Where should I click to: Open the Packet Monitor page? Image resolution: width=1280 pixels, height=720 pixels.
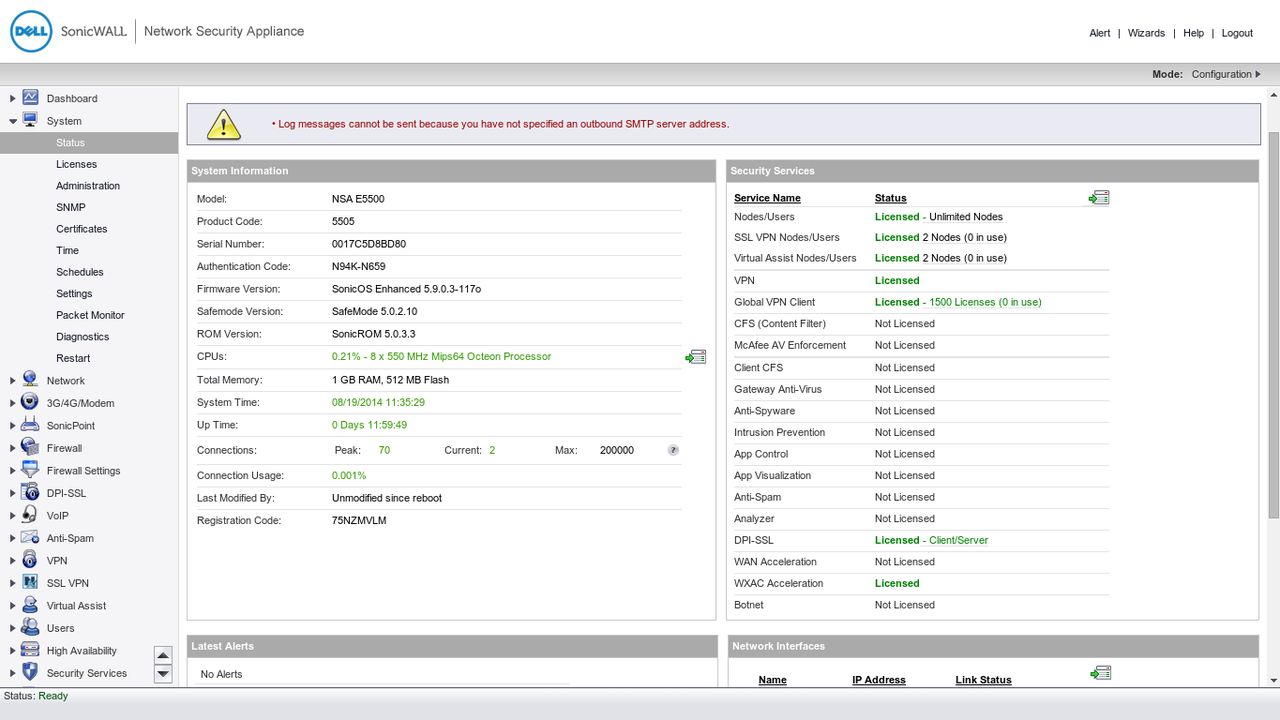tap(90, 315)
